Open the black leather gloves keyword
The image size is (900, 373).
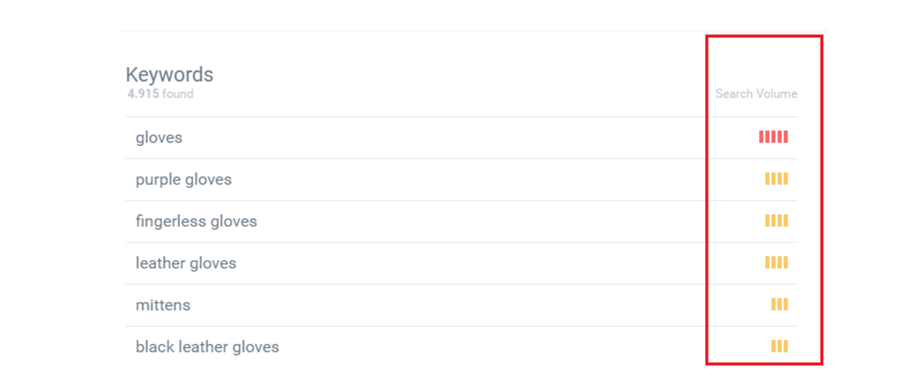pos(207,347)
